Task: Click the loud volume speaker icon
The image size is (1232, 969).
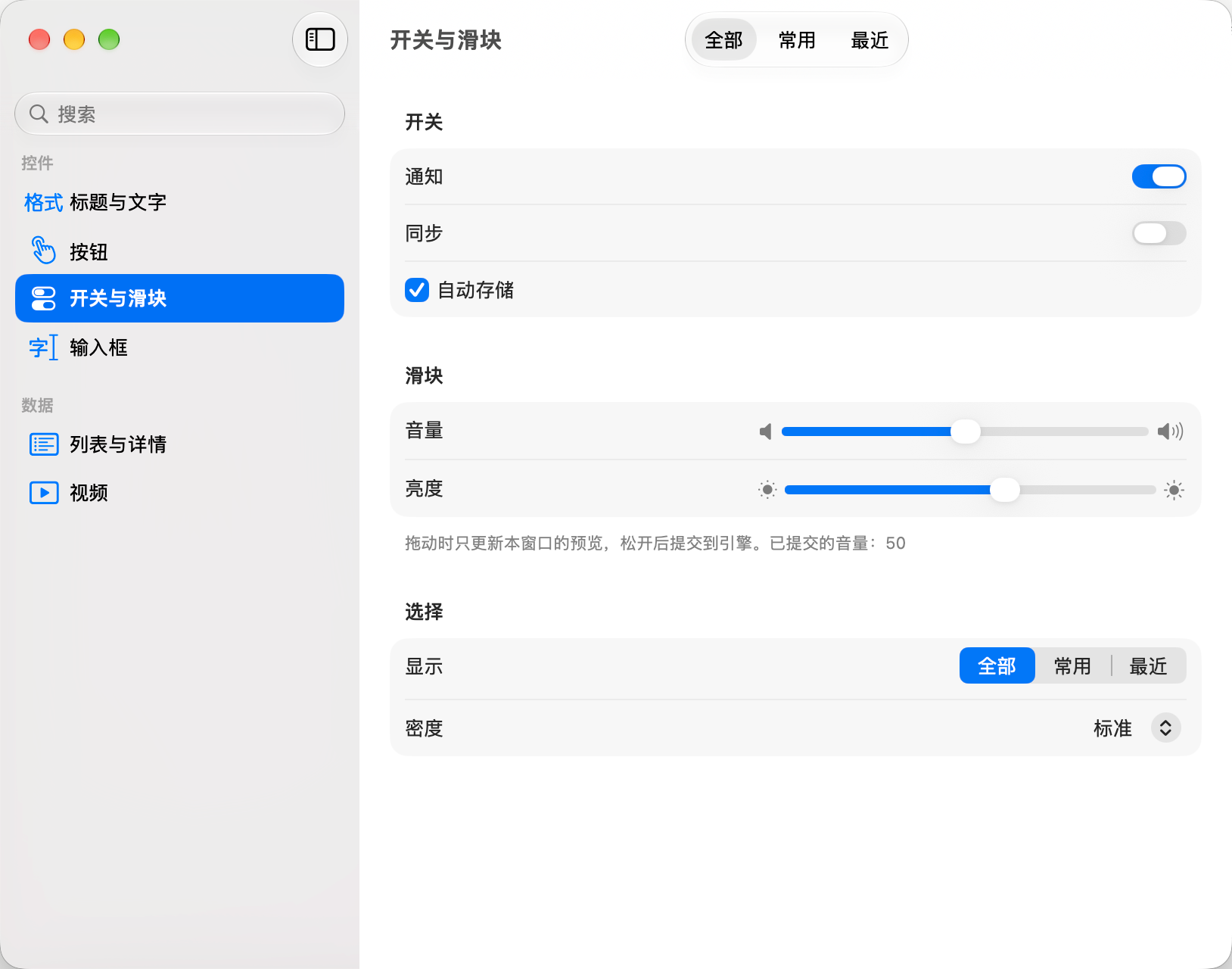Action: (x=1170, y=432)
